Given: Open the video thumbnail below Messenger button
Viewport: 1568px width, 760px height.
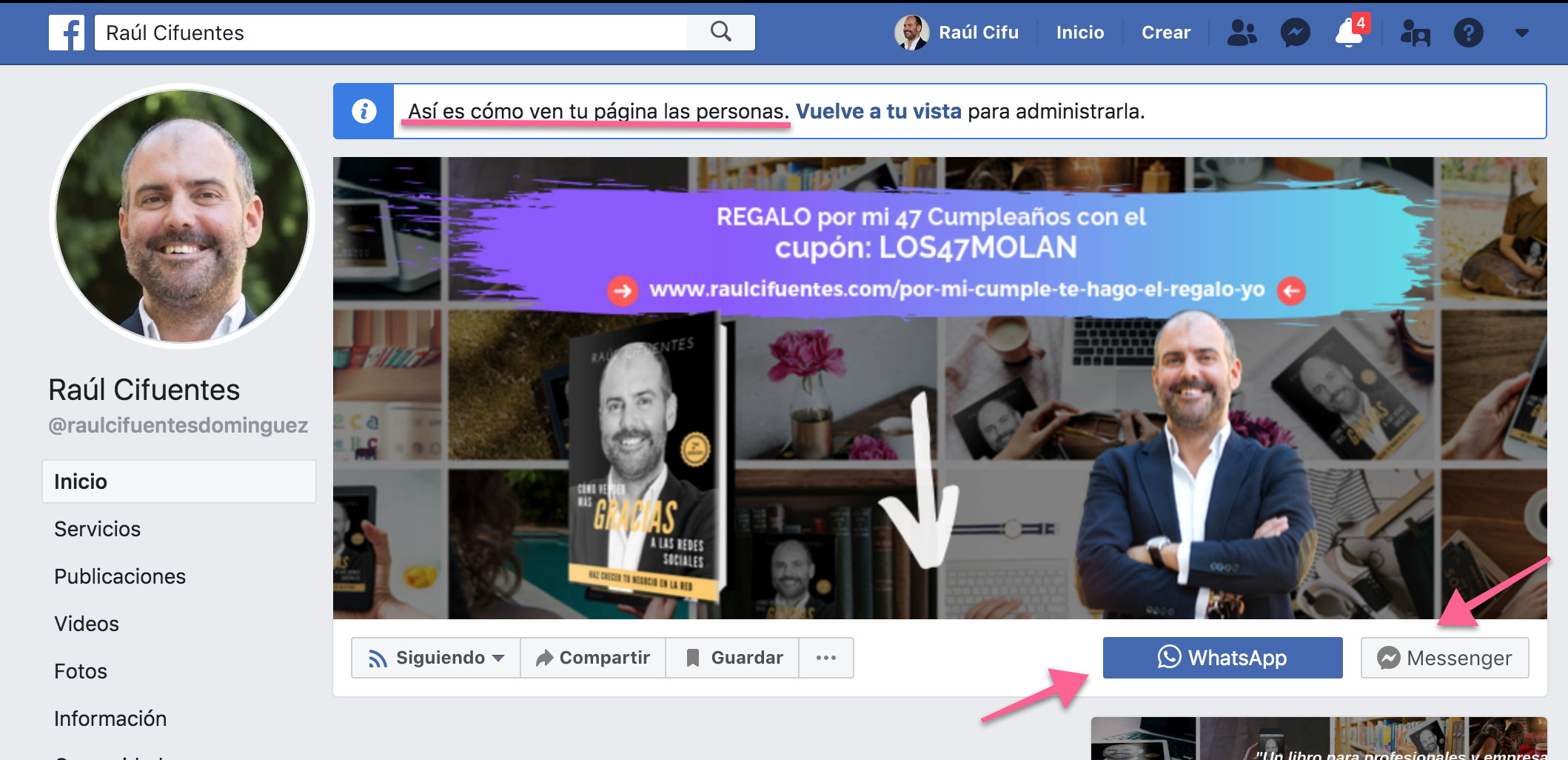Looking at the screenshot, I should [x=1319, y=739].
